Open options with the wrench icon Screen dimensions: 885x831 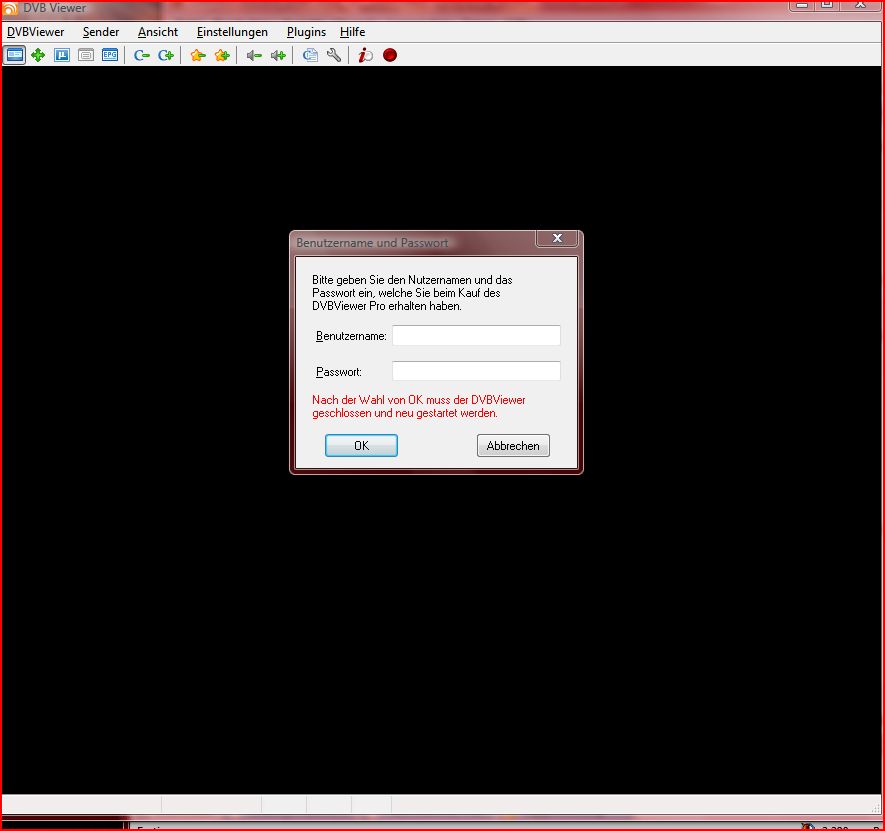coord(334,55)
